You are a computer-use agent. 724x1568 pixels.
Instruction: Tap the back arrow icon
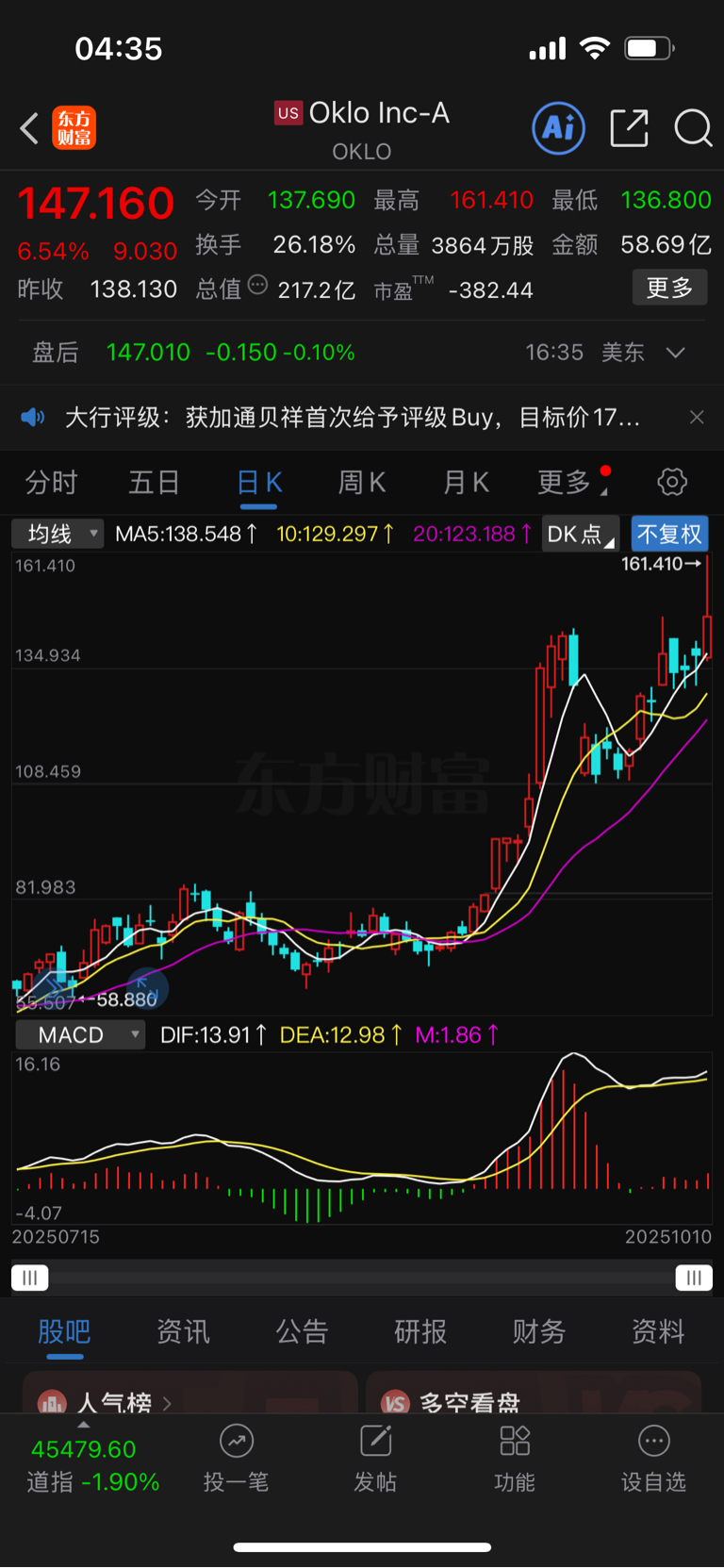29,128
